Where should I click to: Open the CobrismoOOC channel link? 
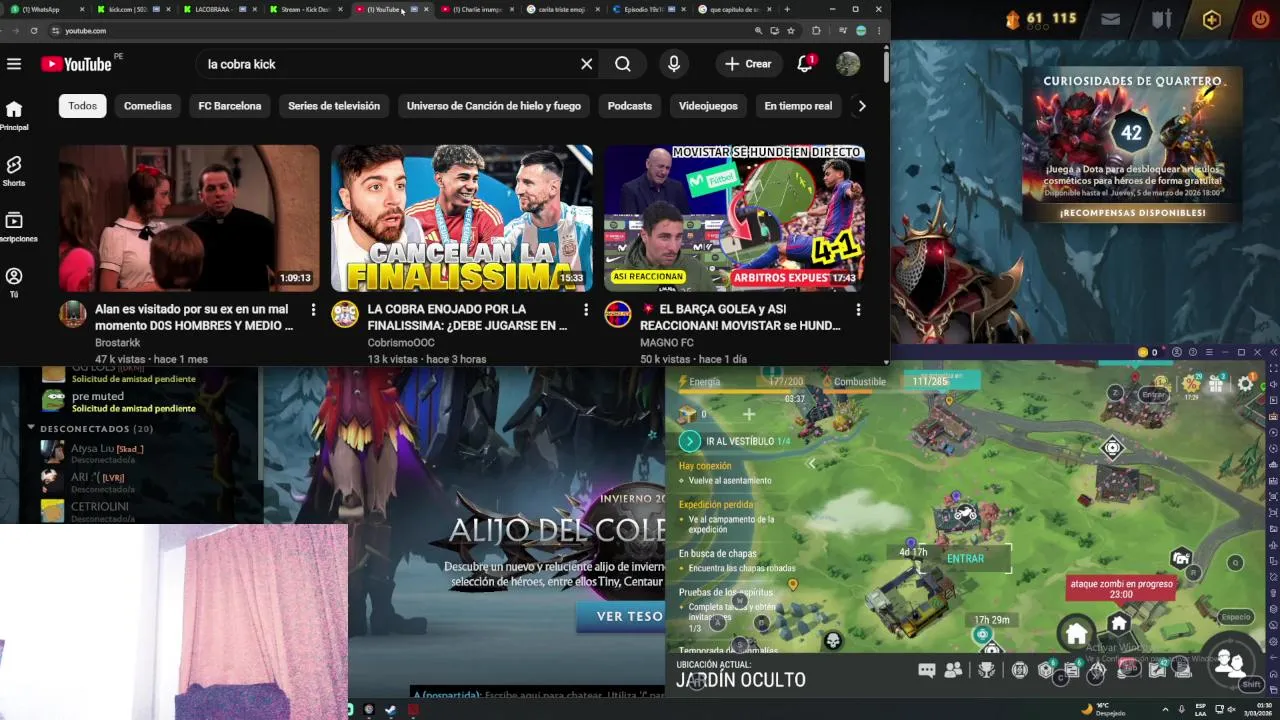(x=401, y=342)
